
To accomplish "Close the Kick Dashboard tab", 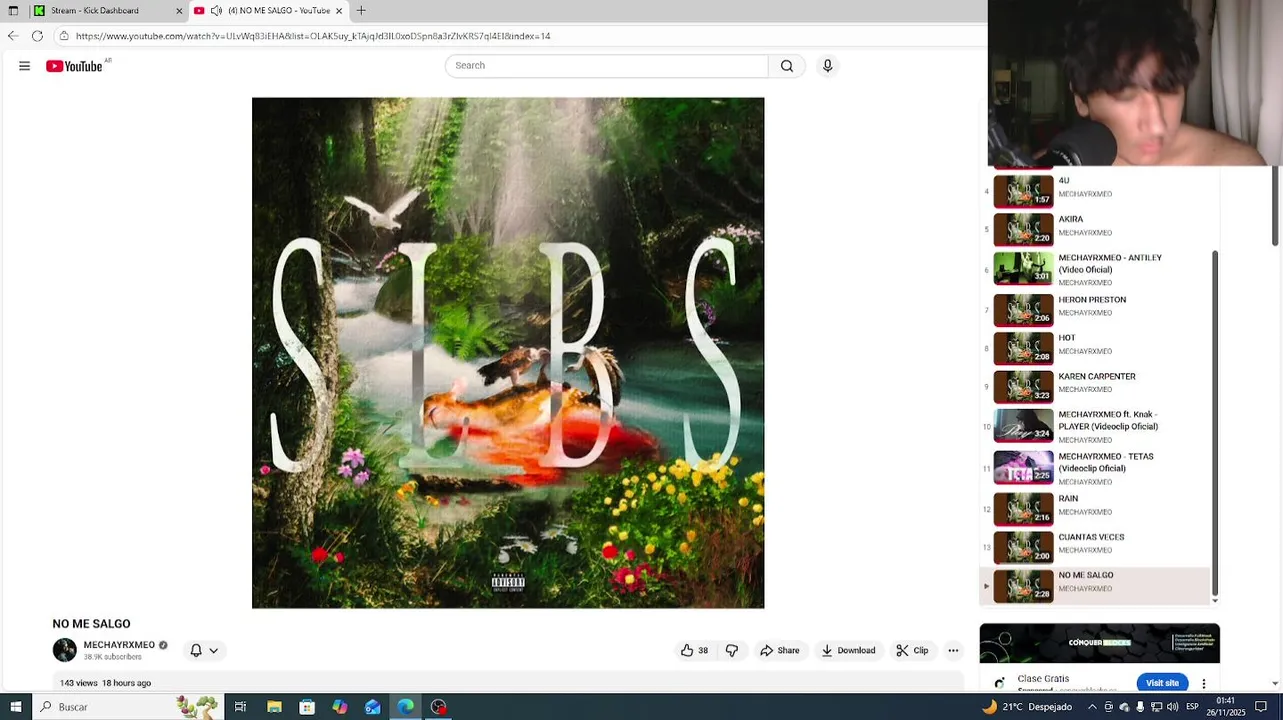I will coord(179,10).
